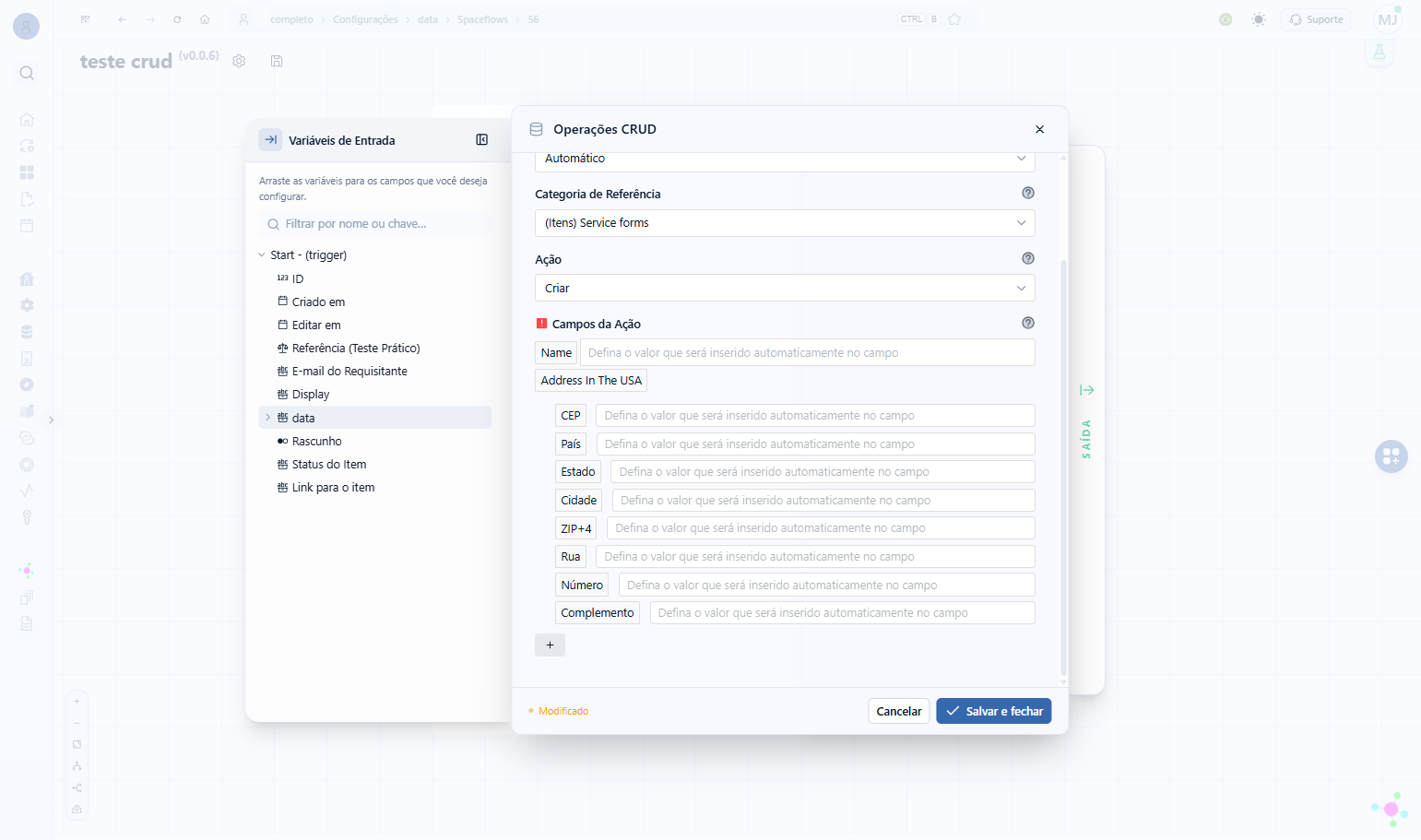Expand the left sidebar chevron
1421x840 pixels.
click(52, 420)
